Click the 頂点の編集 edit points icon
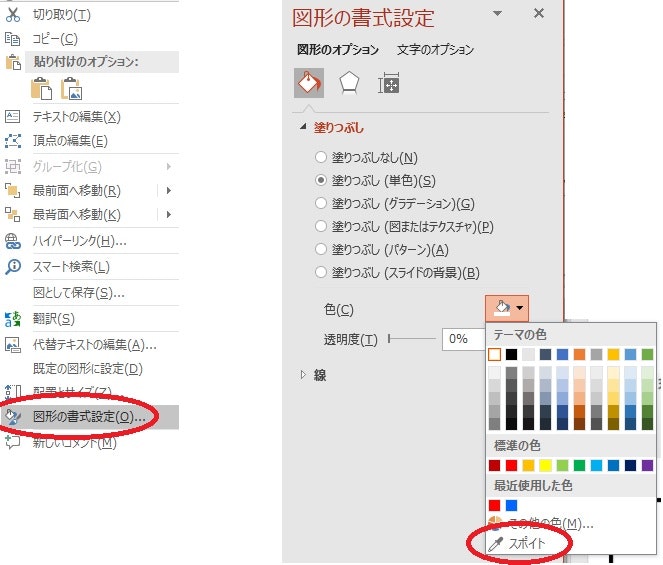 coord(13,141)
